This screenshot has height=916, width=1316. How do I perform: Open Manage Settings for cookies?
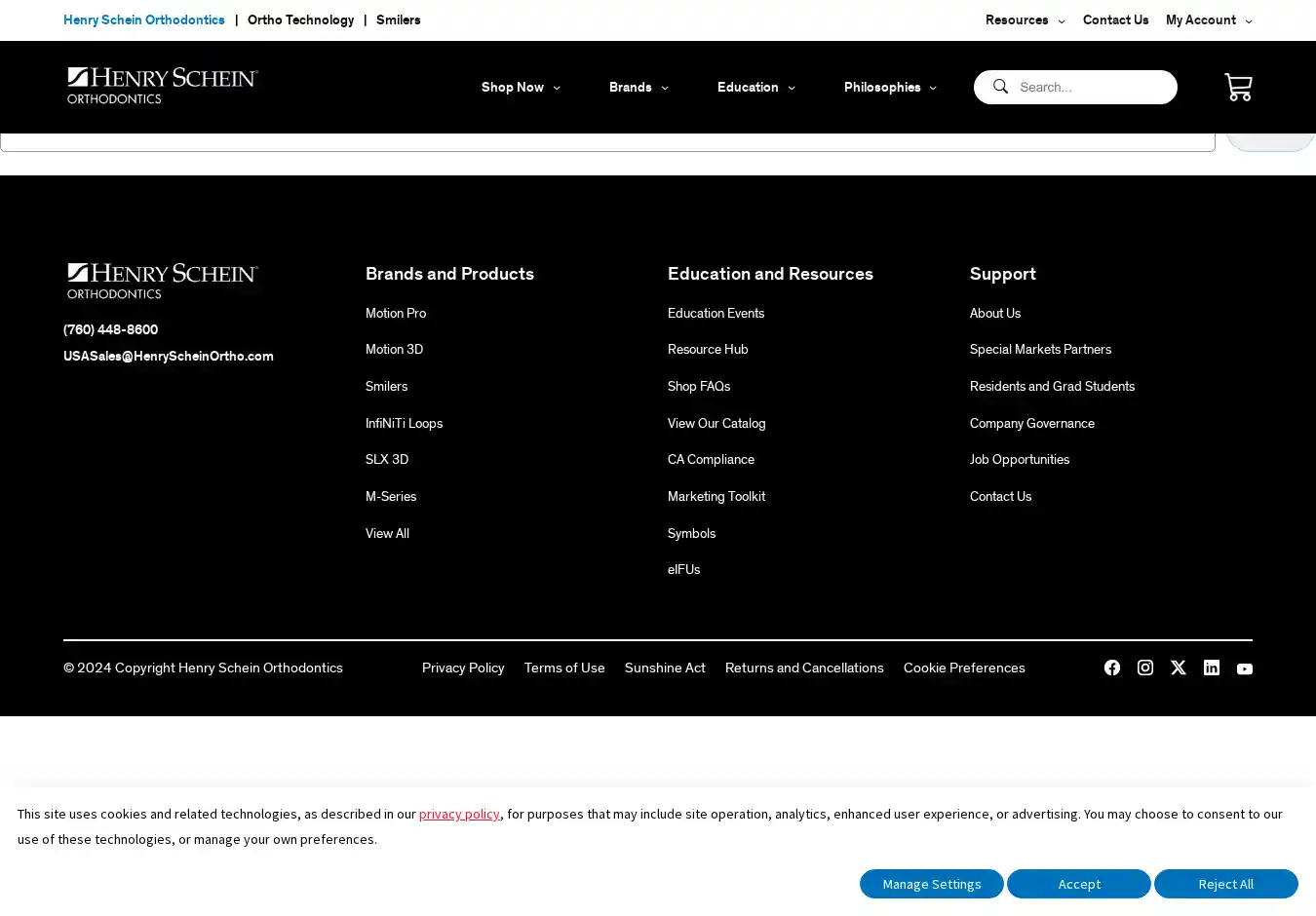(932, 884)
